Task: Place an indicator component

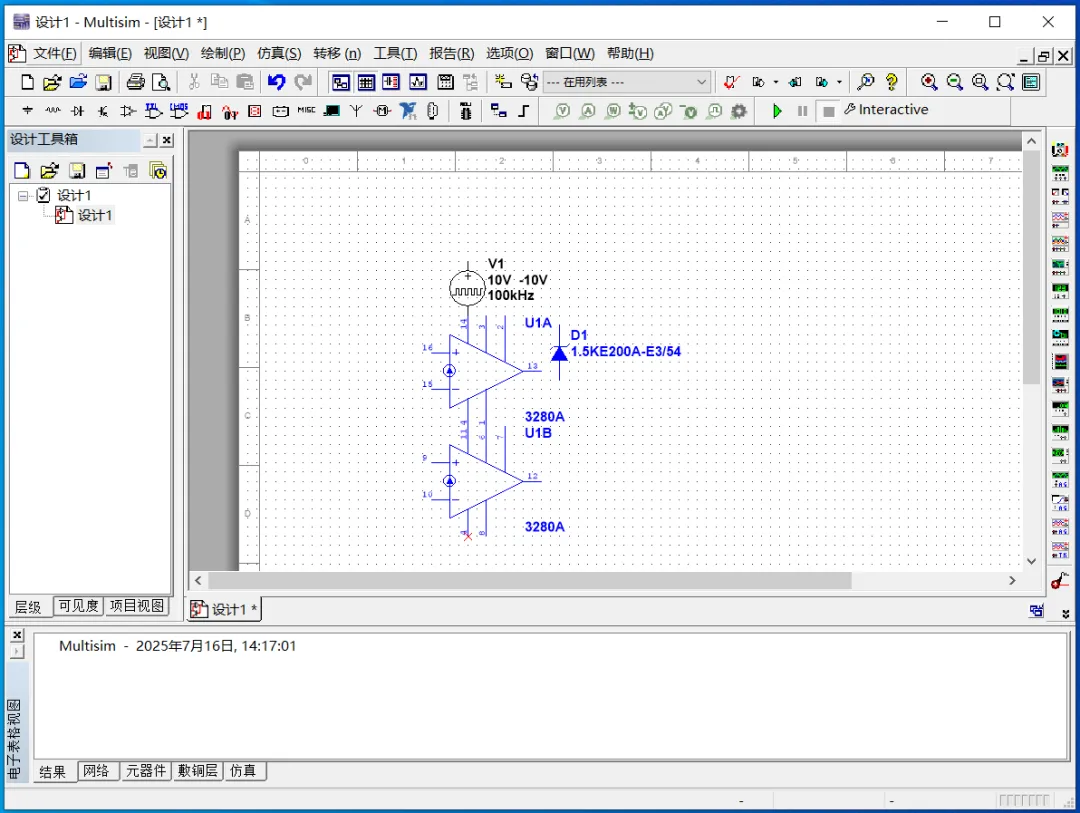Action: coord(255,110)
